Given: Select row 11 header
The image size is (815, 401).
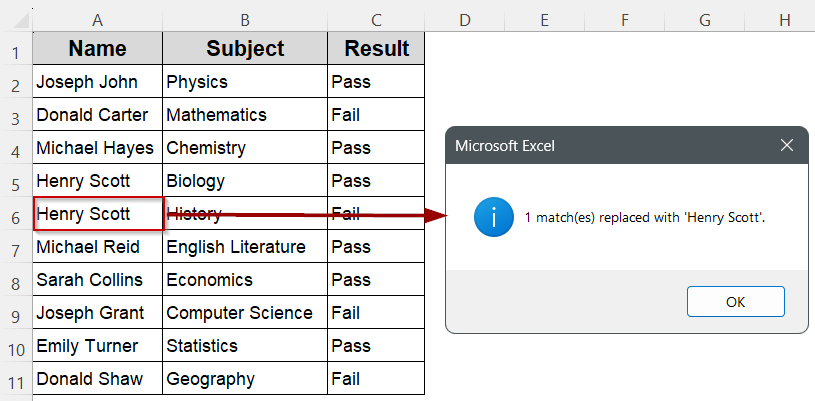Looking at the screenshot, I should (16, 380).
